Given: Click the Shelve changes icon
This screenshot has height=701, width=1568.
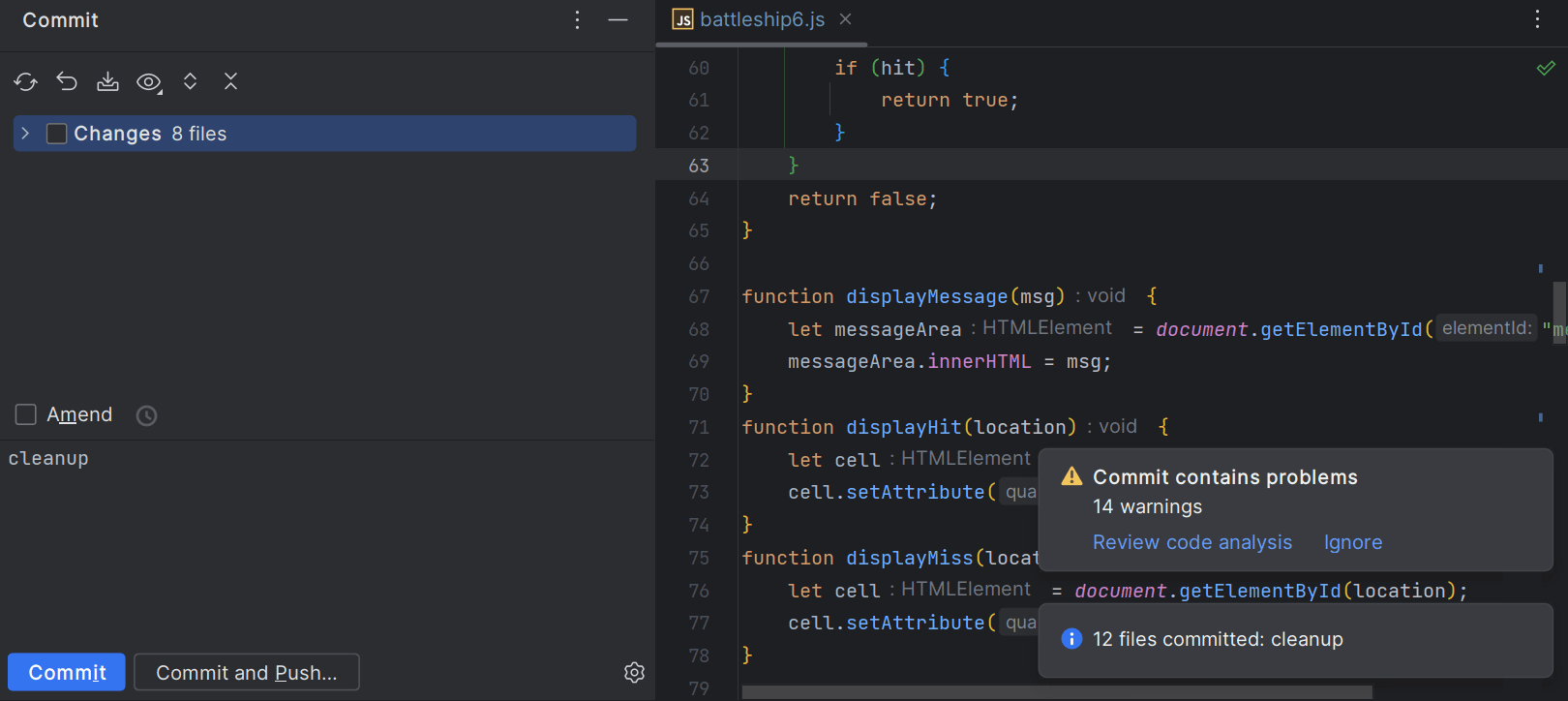Looking at the screenshot, I should point(107,82).
